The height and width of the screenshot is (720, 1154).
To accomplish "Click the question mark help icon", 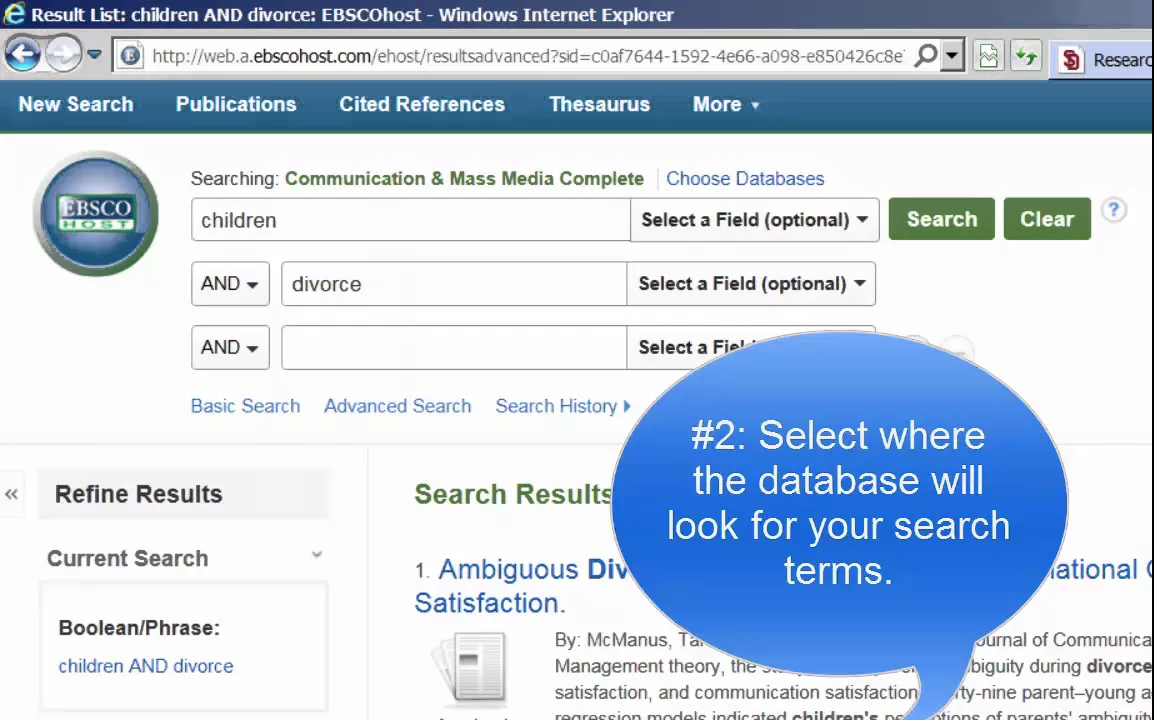I will tap(1114, 211).
